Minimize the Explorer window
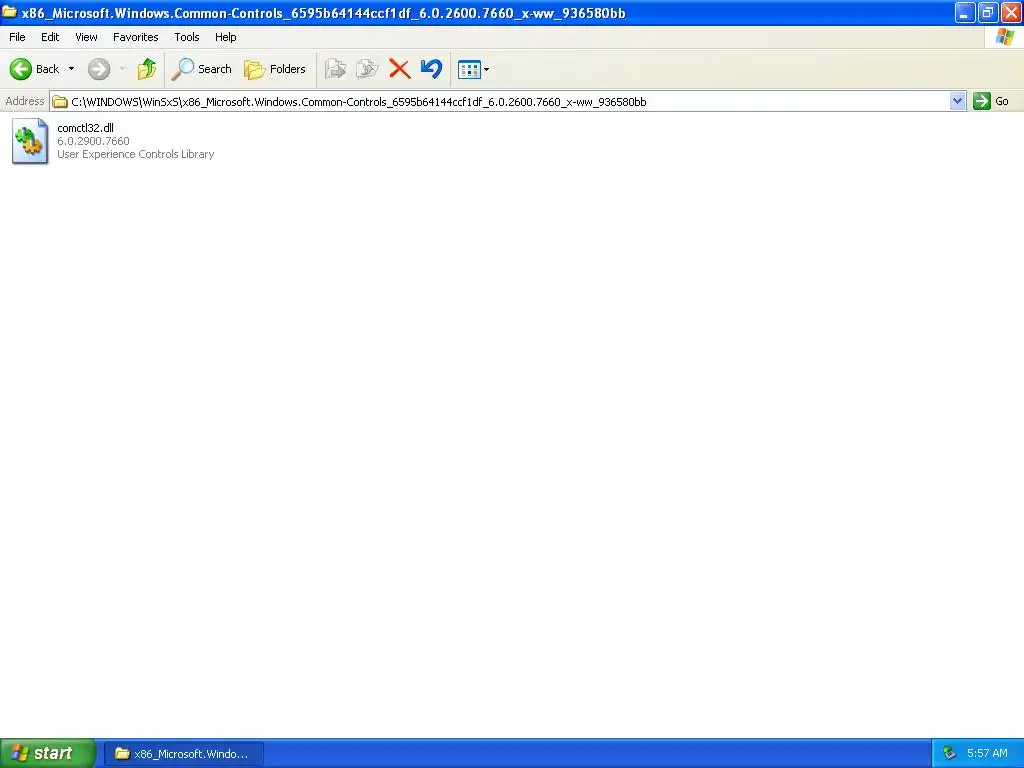Screen dimensions: 1024x768 point(965,12)
